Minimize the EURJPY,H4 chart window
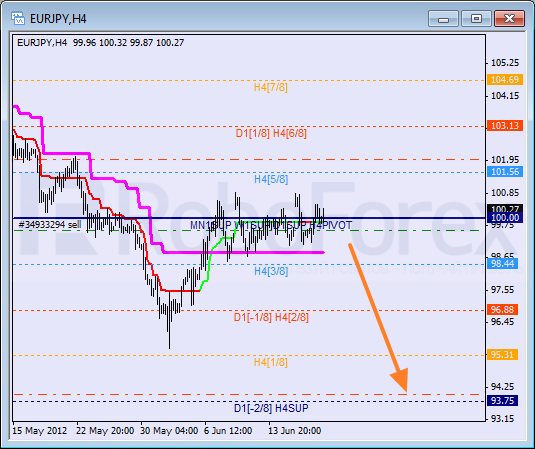 click(443, 18)
